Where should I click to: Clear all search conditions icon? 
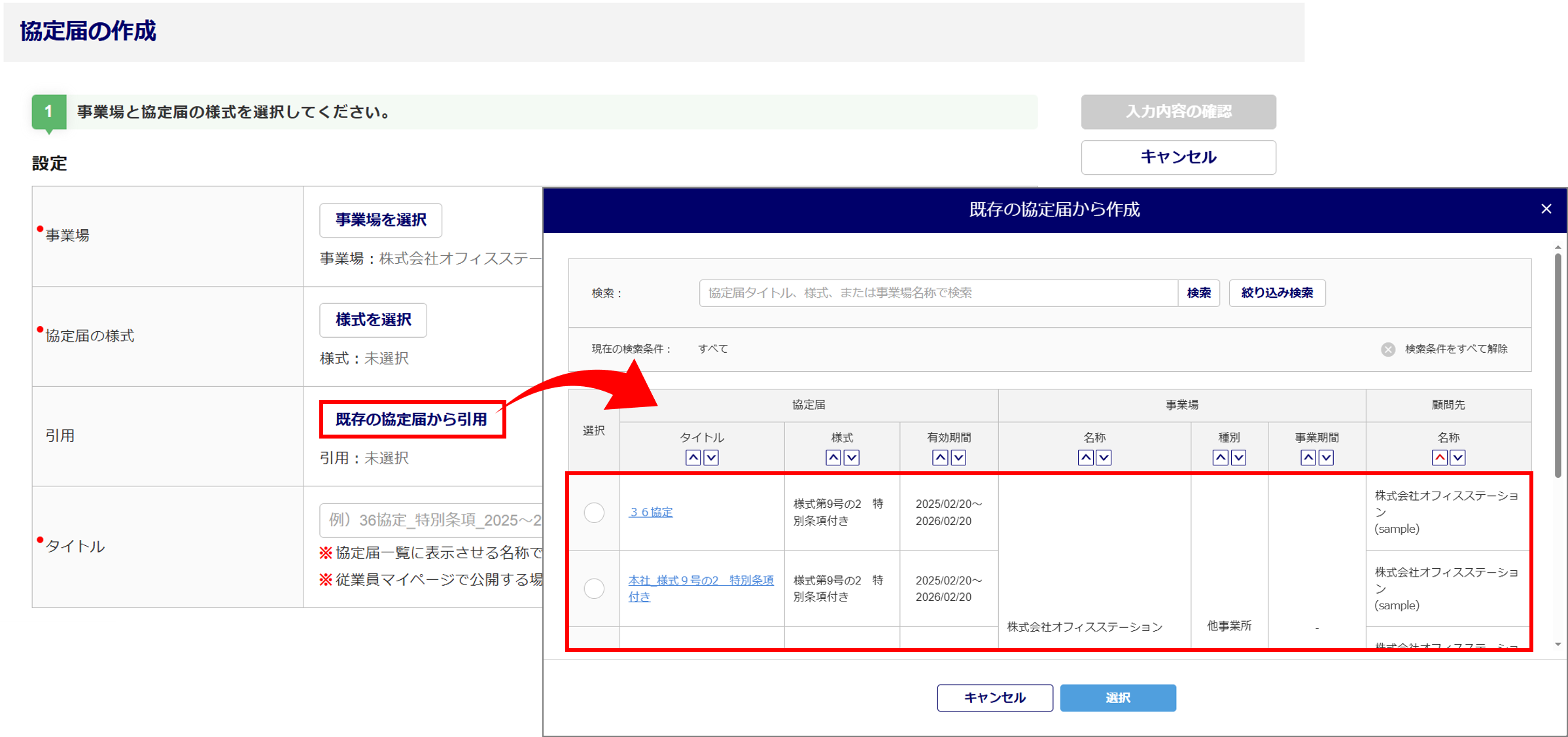(1387, 349)
